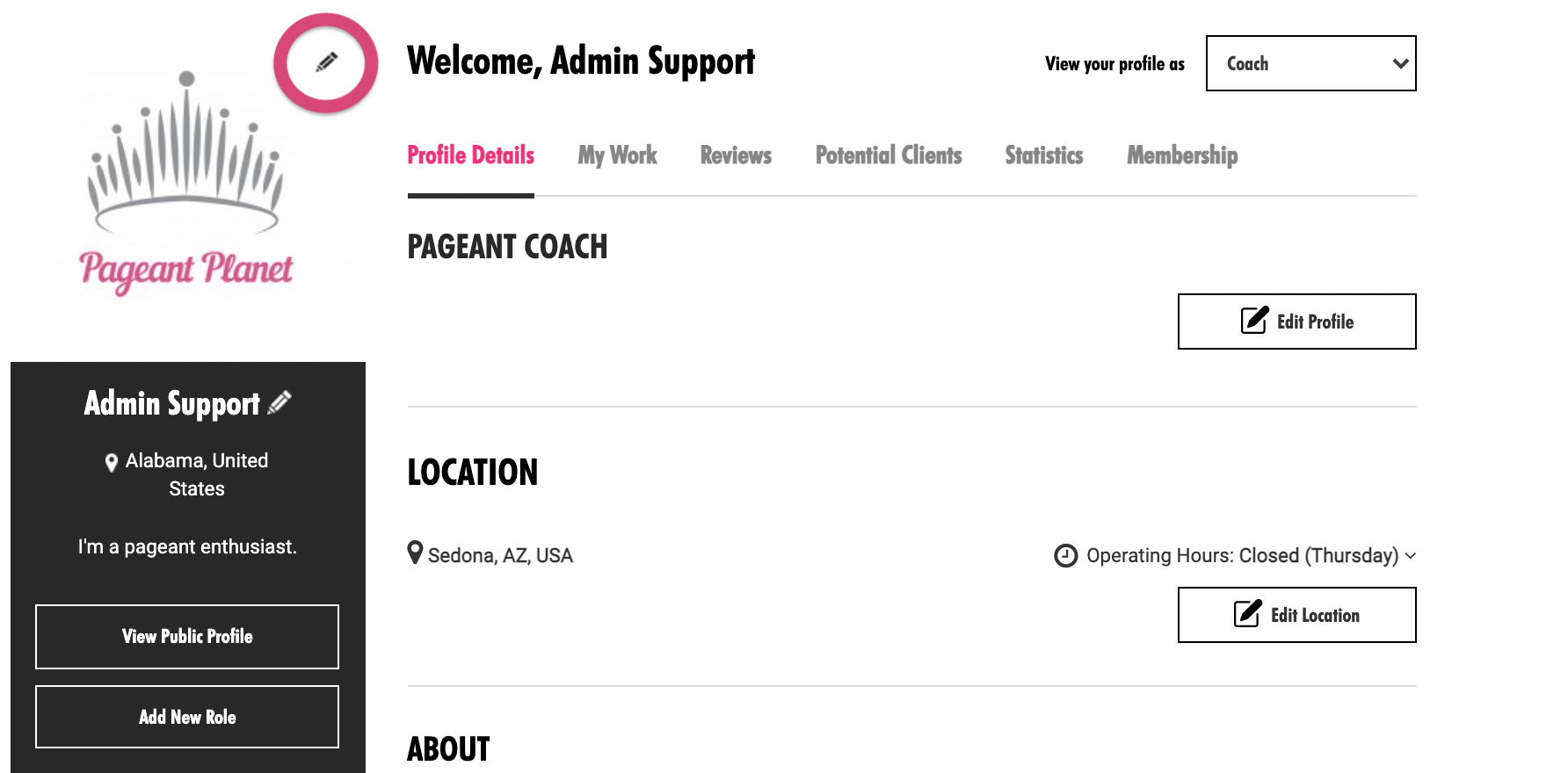Click the edit icon inside Edit Location button
Screen dimensions: 1568x773
(1248, 613)
